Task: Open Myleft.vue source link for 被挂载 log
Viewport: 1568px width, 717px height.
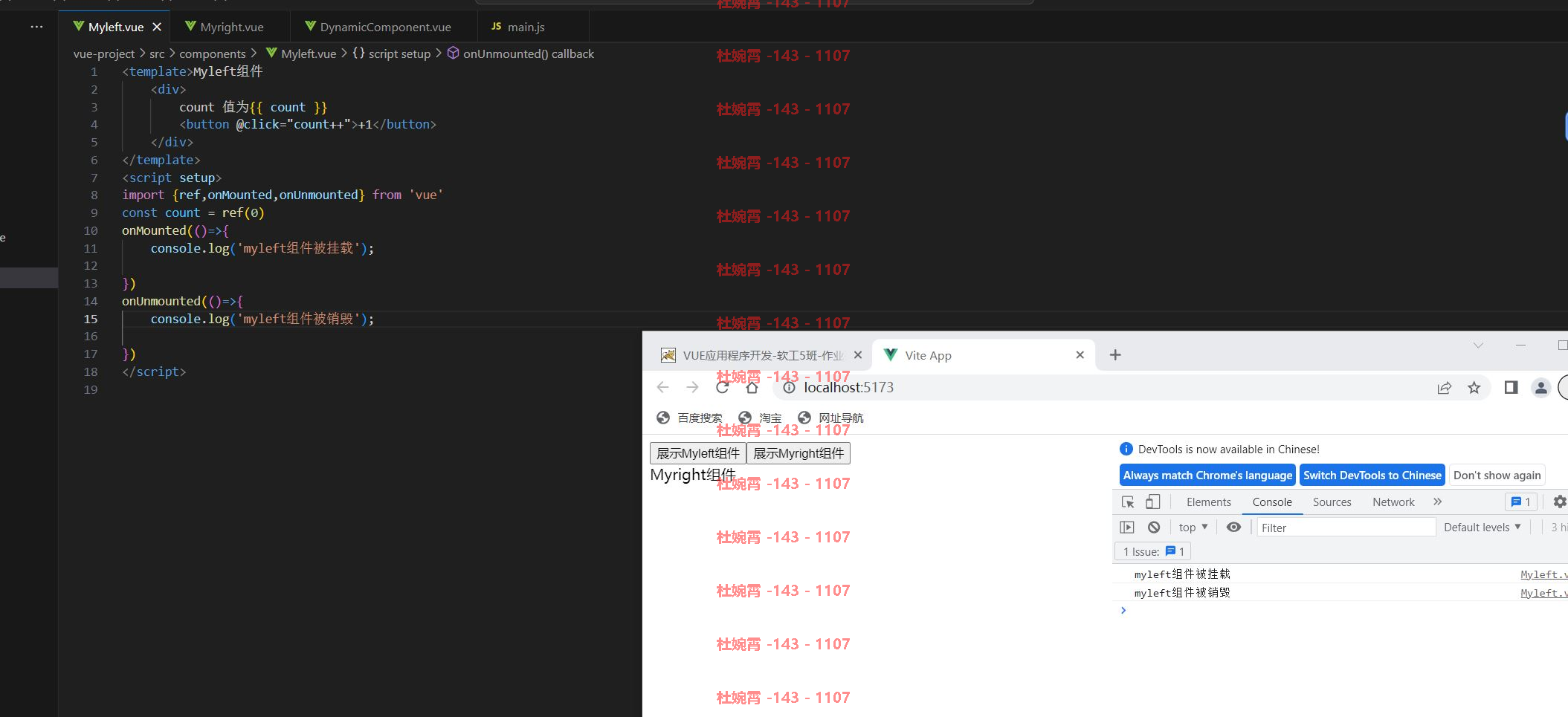Action: click(1543, 574)
